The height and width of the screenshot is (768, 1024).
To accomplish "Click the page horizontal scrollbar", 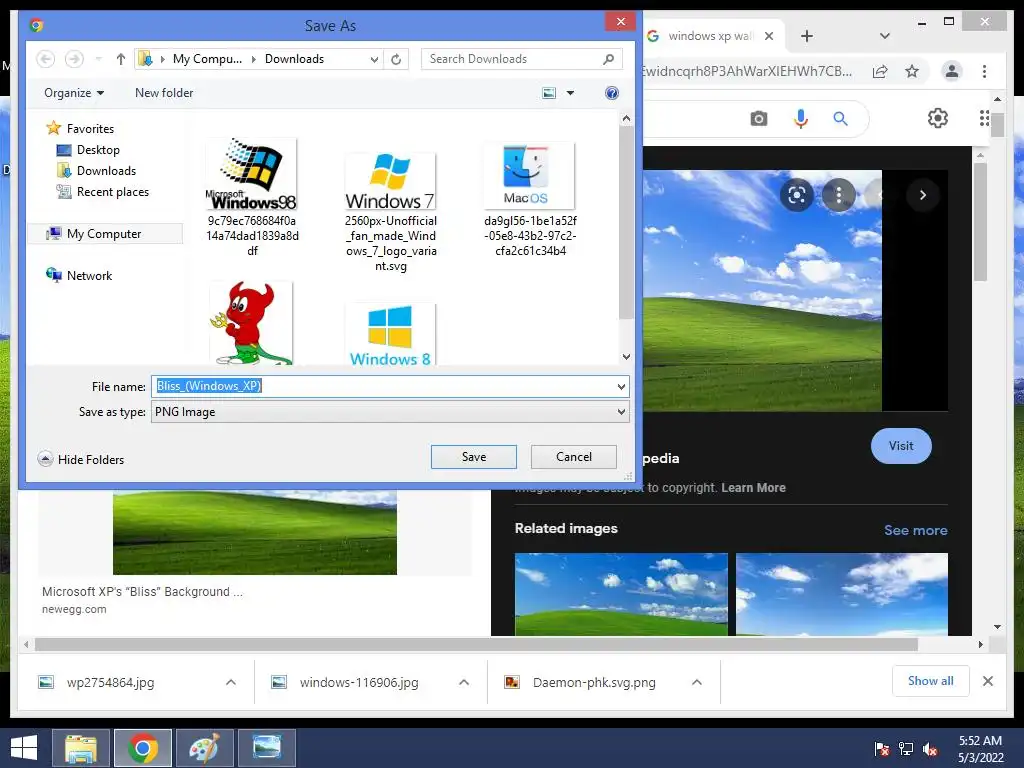I will tap(476, 645).
